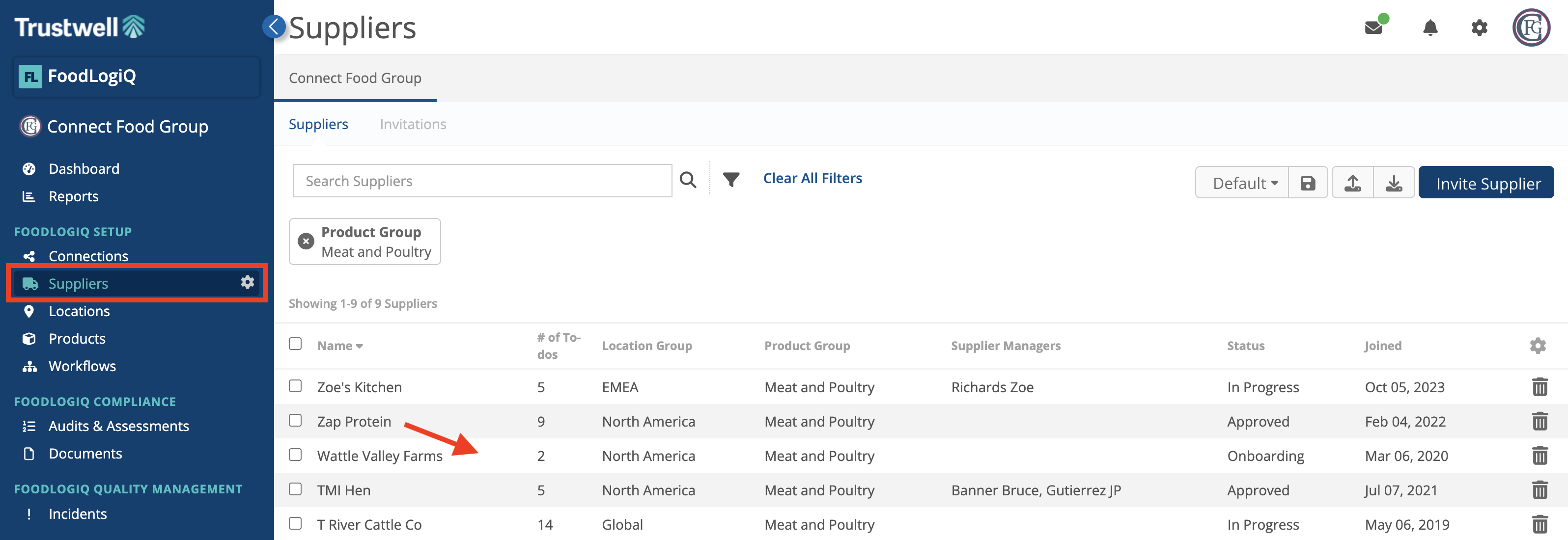Viewport: 1568px width, 540px height.
Task: Open the header settings gear
Action: tap(1479, 27)
